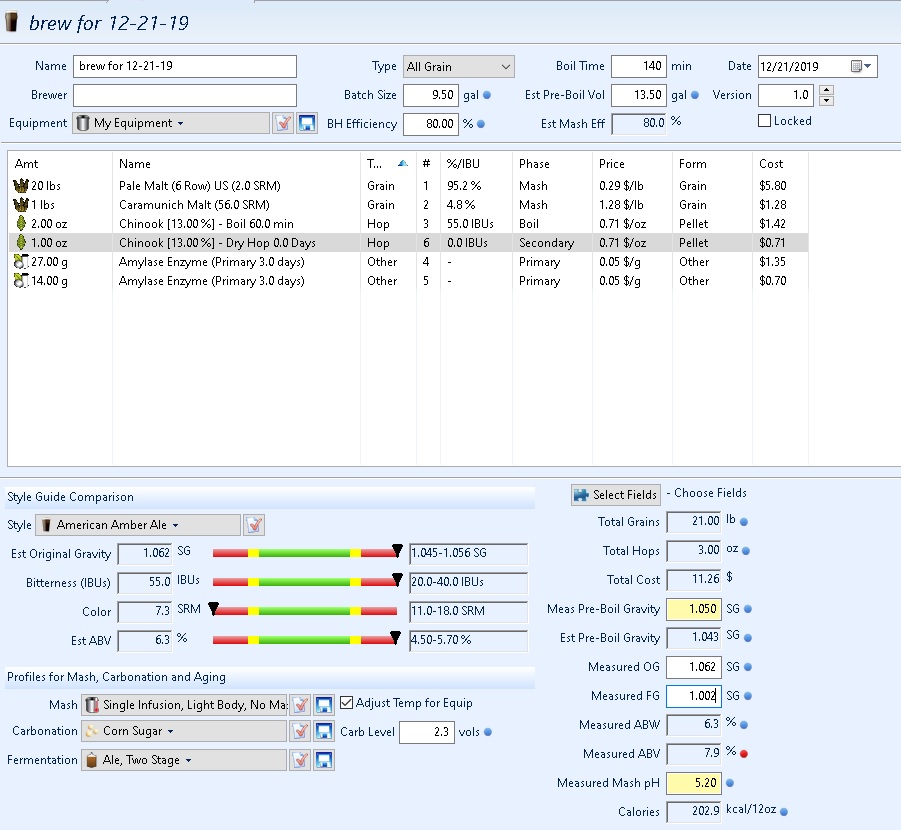Open the calendar picker in the Date field
Viewport: 901px width, 830px height.
(x=861, y=66)
